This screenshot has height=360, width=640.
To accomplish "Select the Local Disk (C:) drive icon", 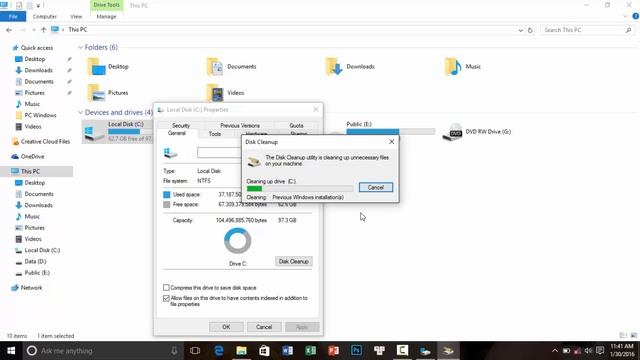I will tap(94, 132).
